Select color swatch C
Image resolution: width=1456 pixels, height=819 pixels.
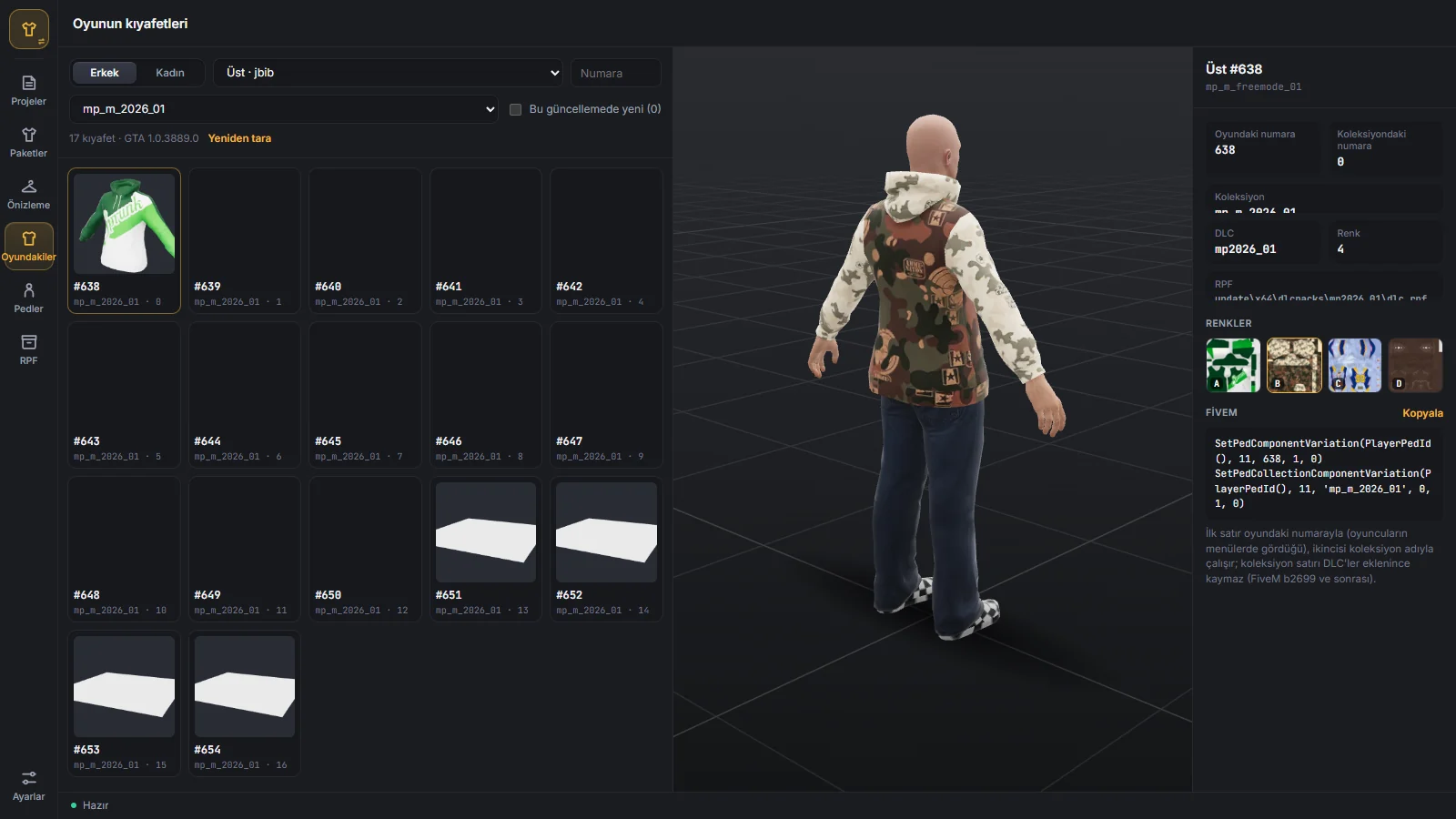point(1354,365)
